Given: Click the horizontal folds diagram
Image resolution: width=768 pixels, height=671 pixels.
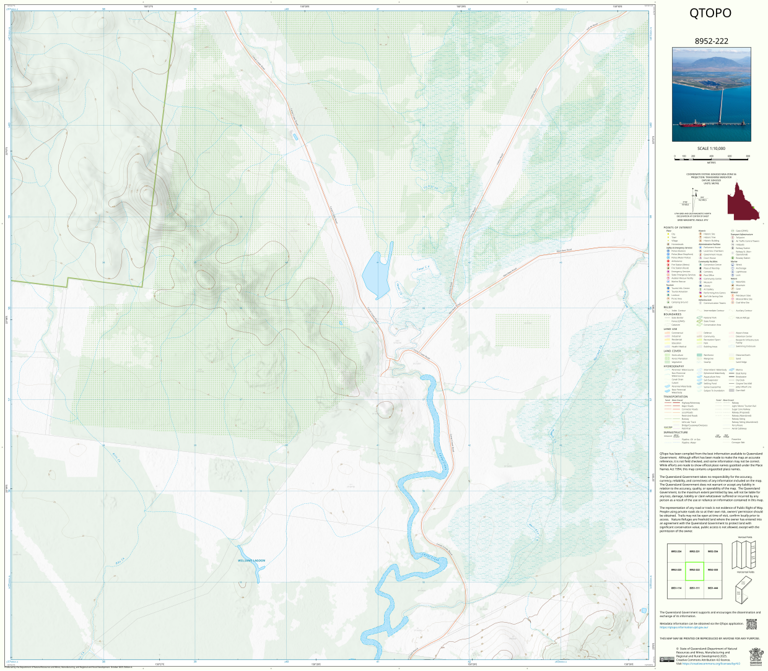Looking at the screenshot, I should pos(744,589).
